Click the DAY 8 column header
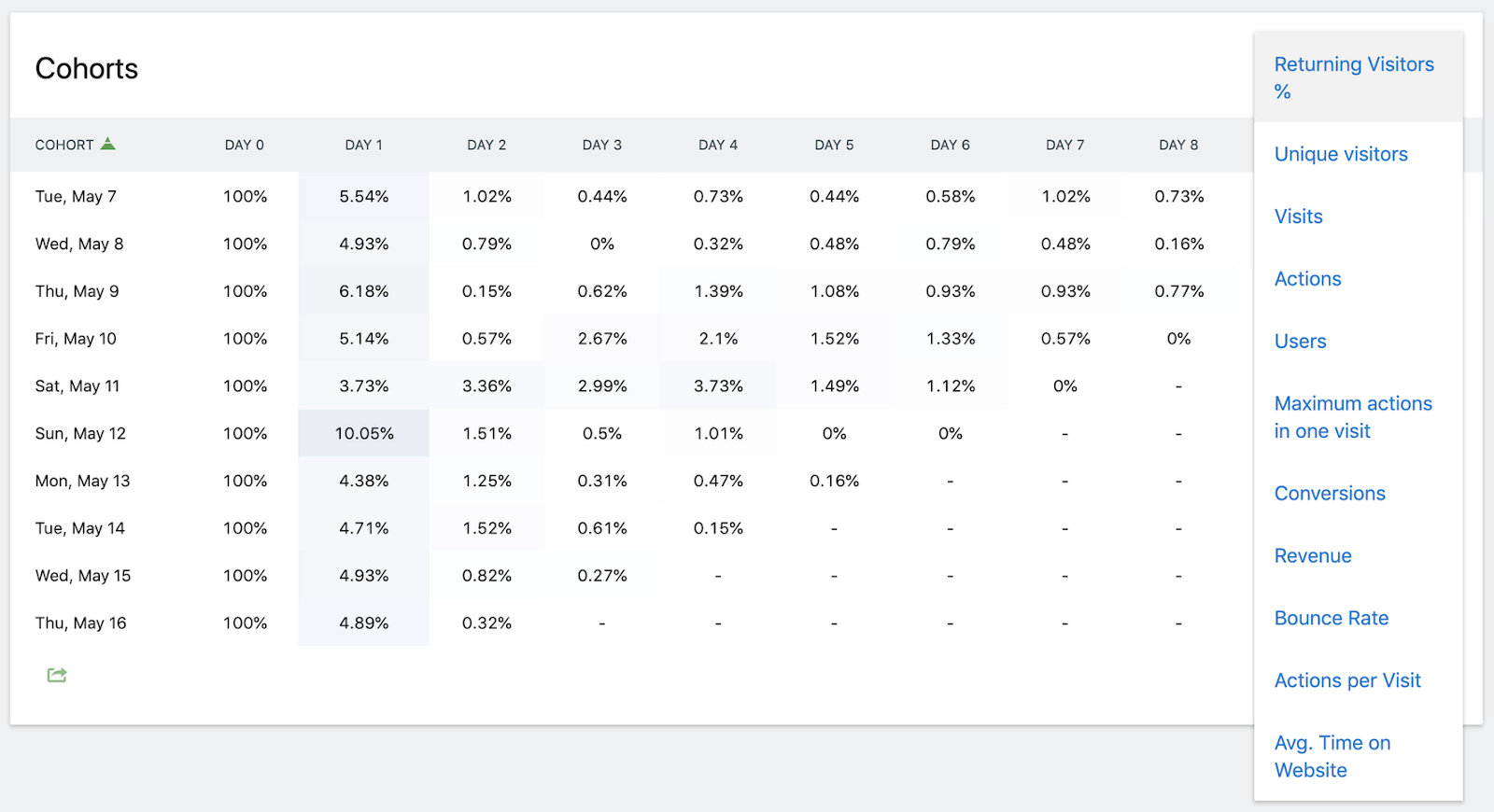1494x812 pixels. click(1178, 145)
